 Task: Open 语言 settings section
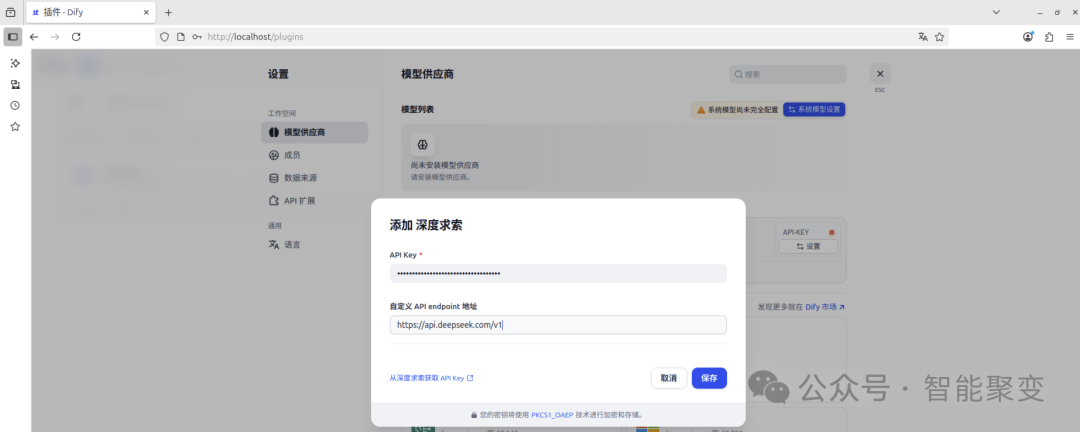(315, 245)
